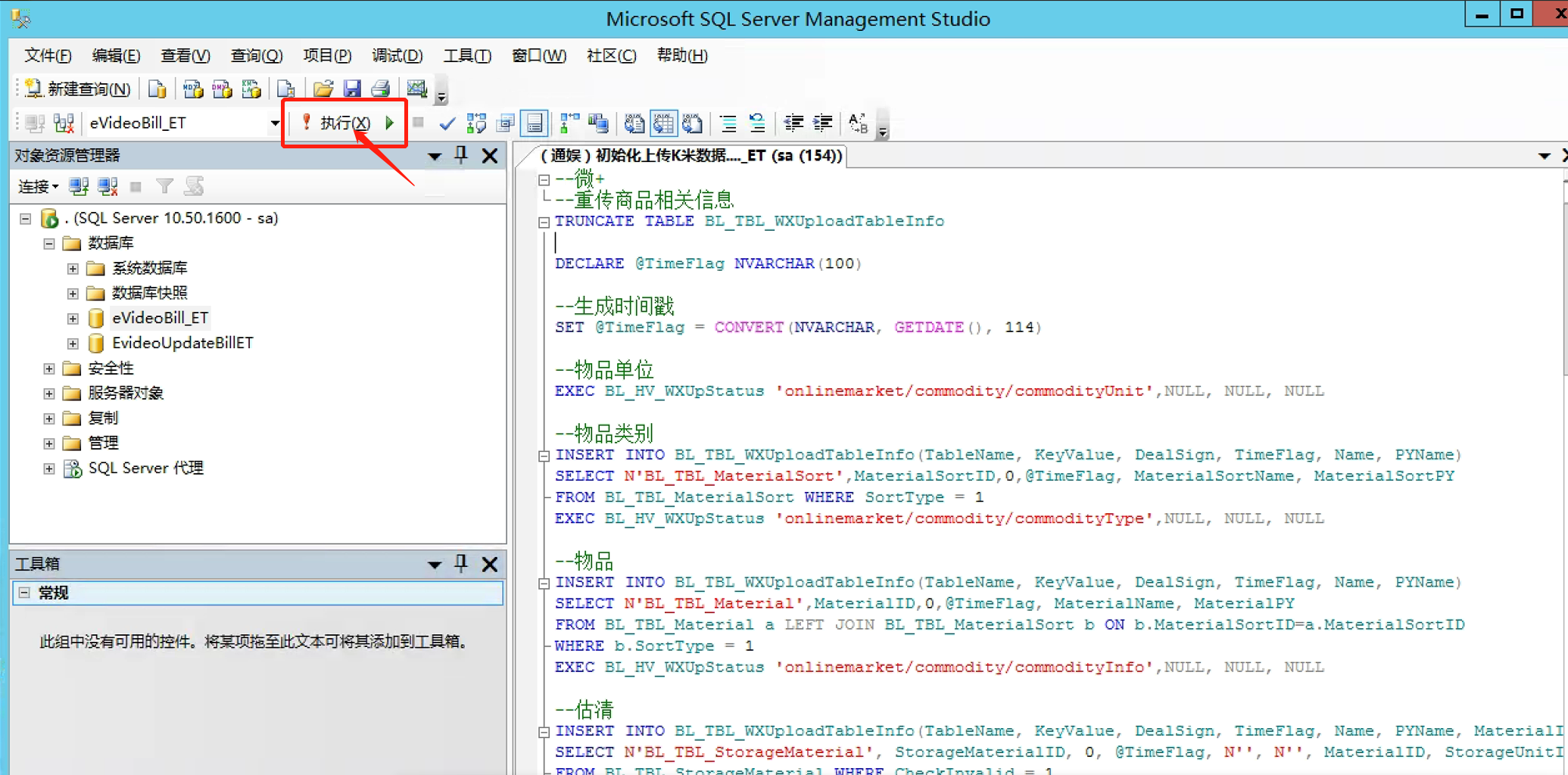Parse the query with blue checkmark
Screen dimensions: 1568x775
[x=447, y=123]
